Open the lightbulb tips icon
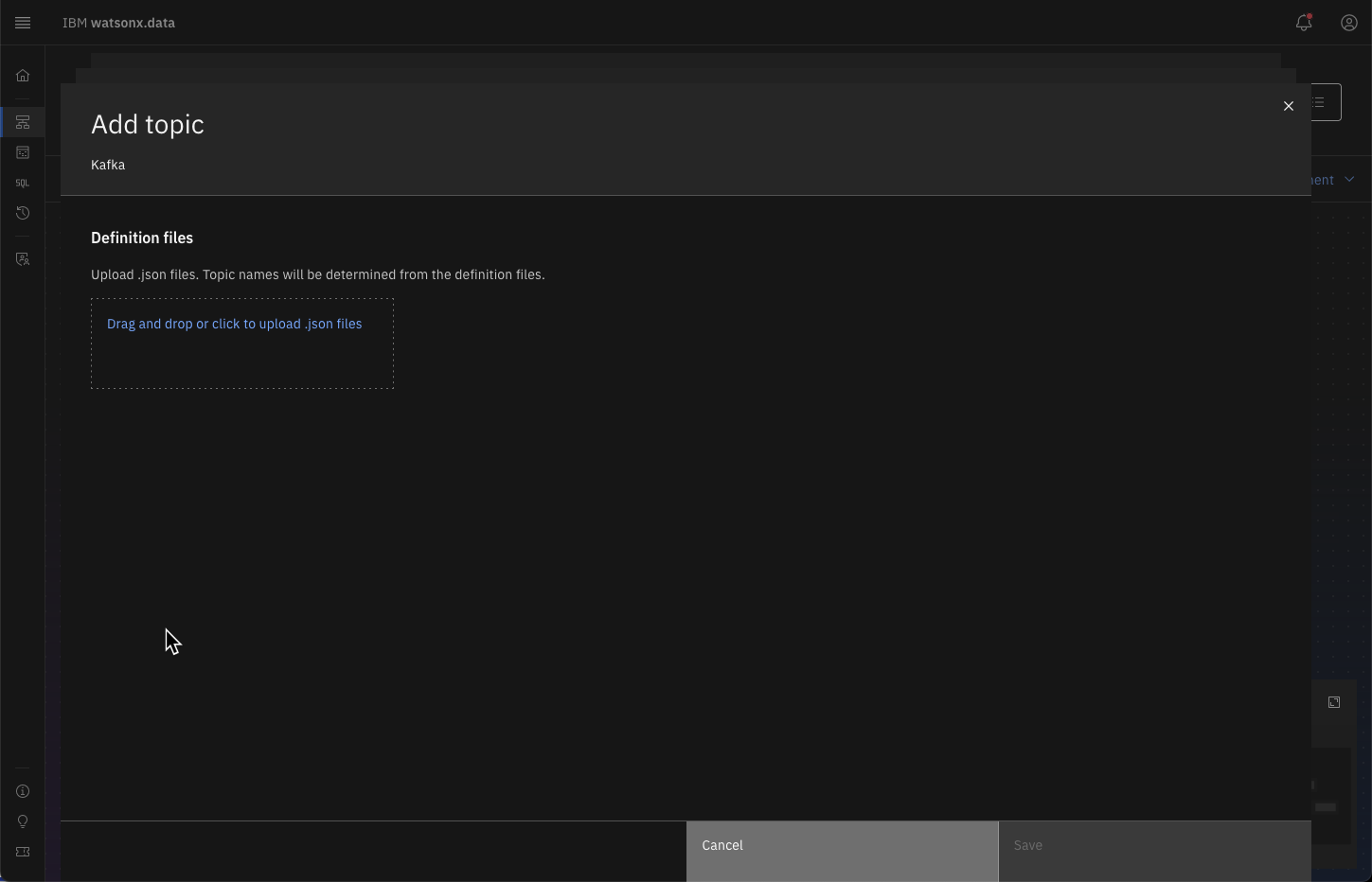Screen dimensions: 1372x882 point(23,821)
